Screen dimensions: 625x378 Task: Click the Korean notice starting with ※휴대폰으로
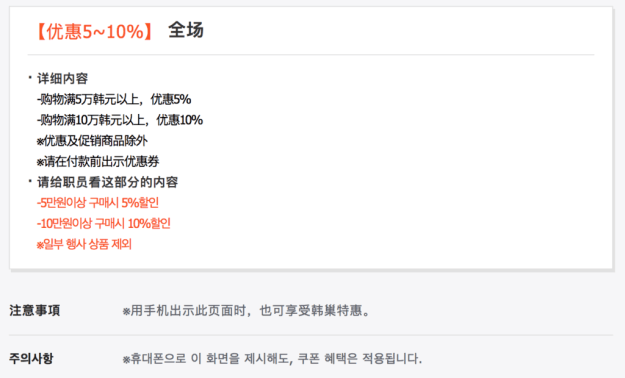click(x=272, y=358)
